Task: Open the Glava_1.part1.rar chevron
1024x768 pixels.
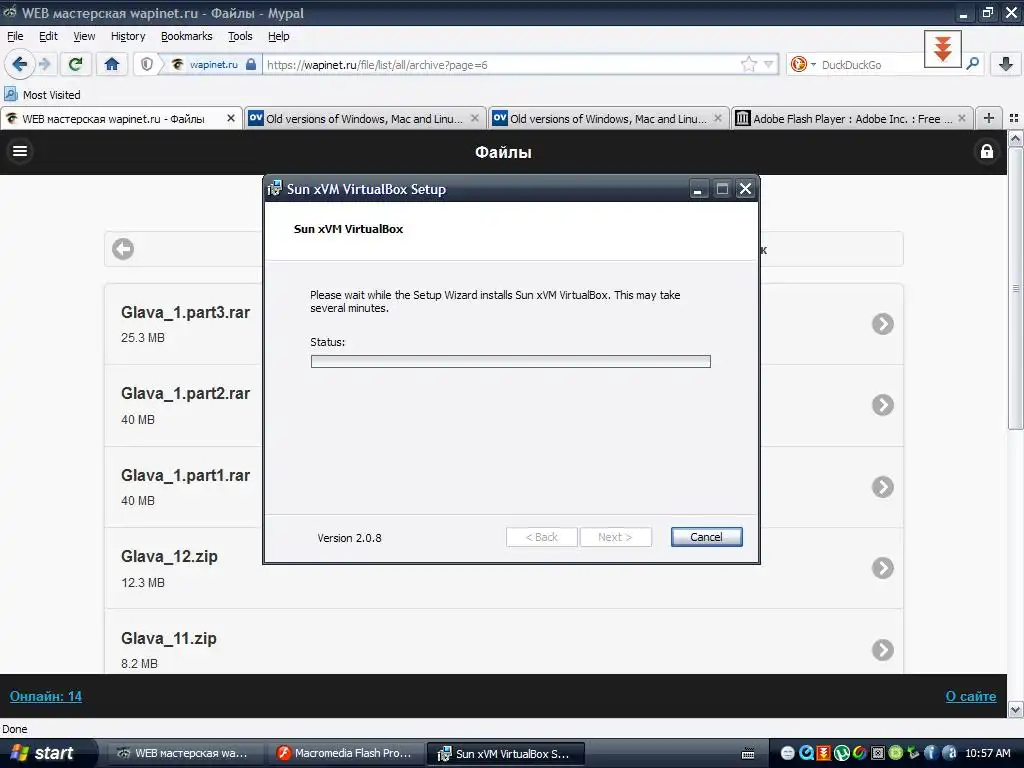Action: coord(882,487)
